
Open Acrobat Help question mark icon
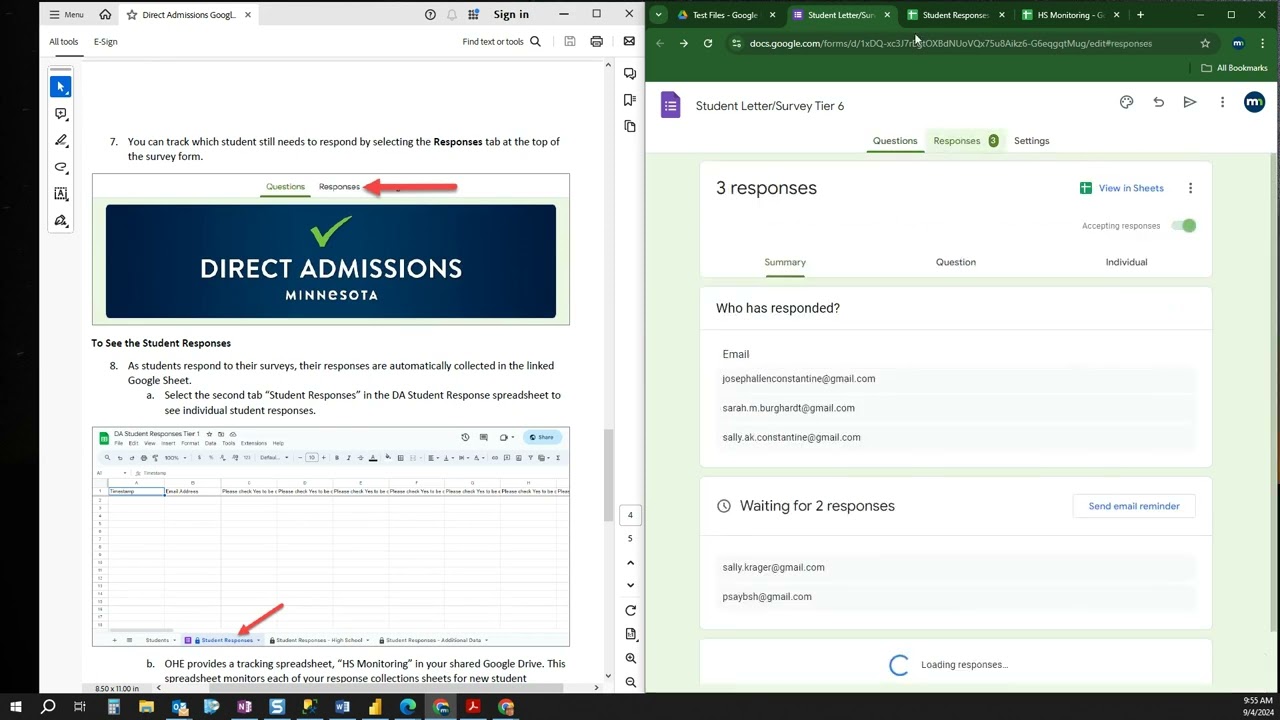pyautogui.click(x=430, y=15)
